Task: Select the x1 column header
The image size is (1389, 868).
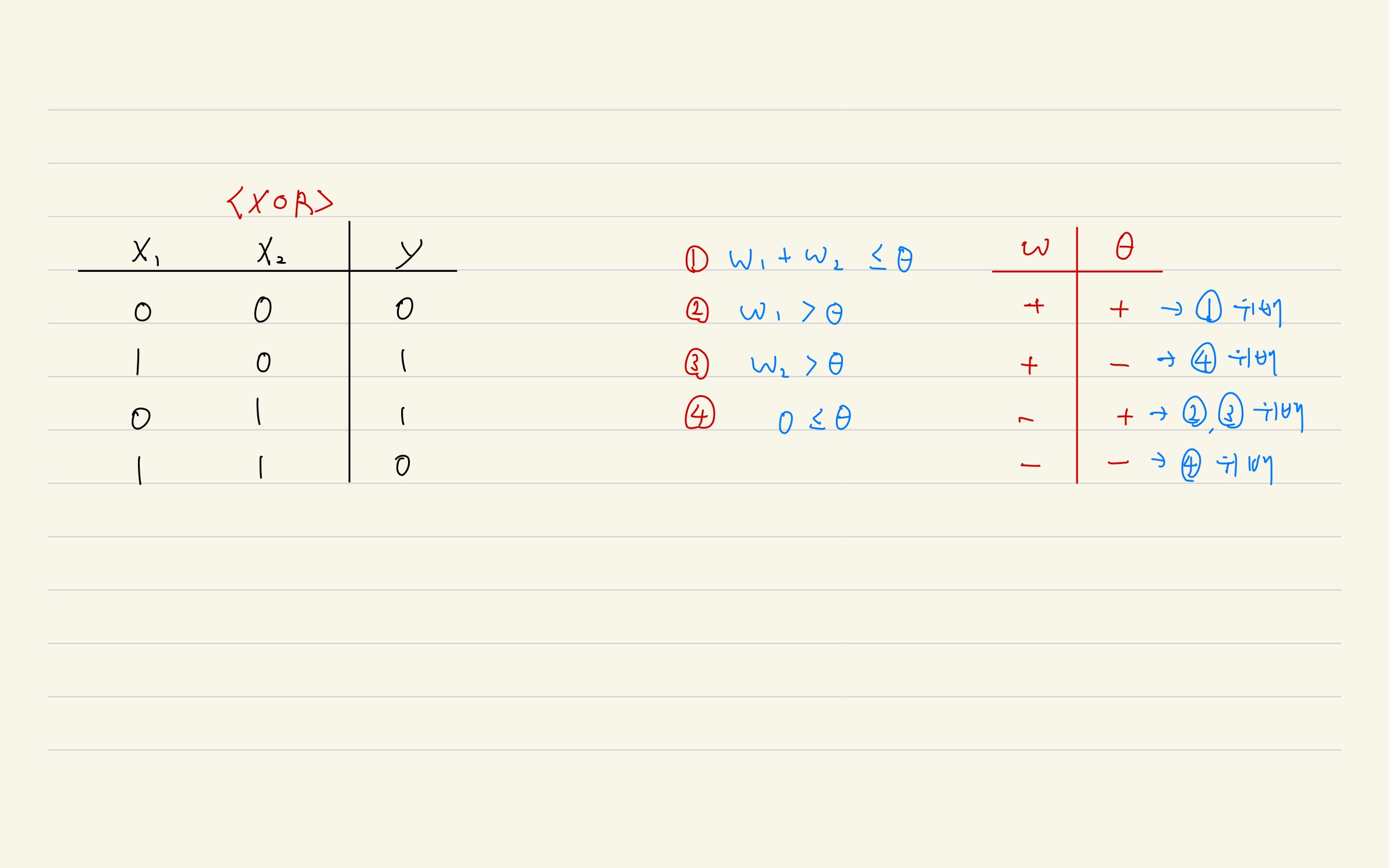Action: point(146,251)
